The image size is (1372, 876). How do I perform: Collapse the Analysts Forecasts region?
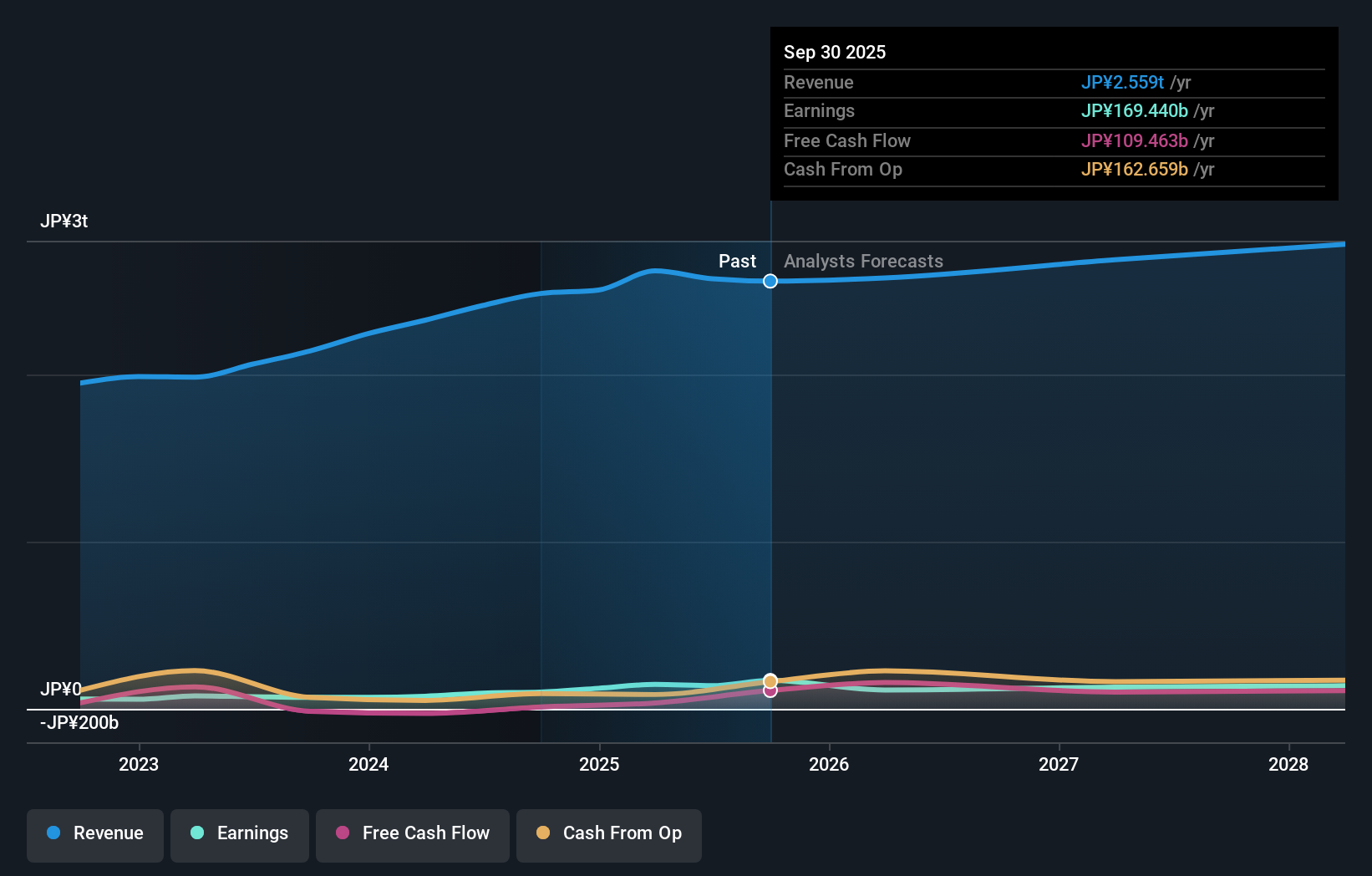pos(863,261)
